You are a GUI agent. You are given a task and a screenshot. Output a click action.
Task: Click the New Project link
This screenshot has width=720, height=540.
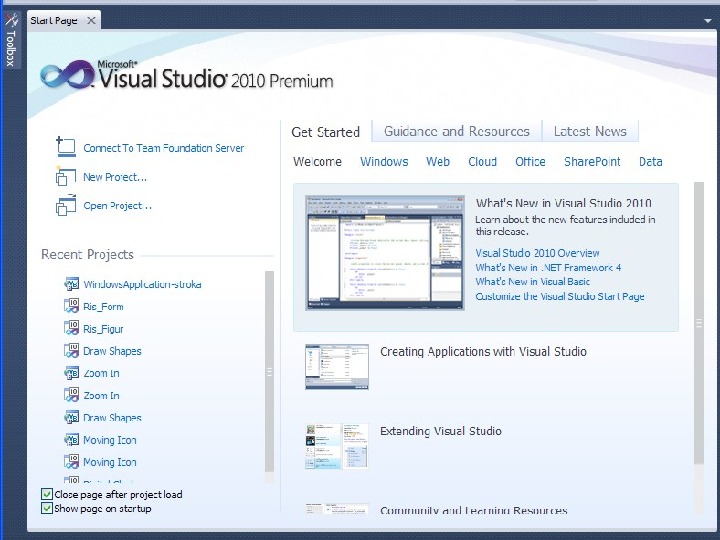115,177
